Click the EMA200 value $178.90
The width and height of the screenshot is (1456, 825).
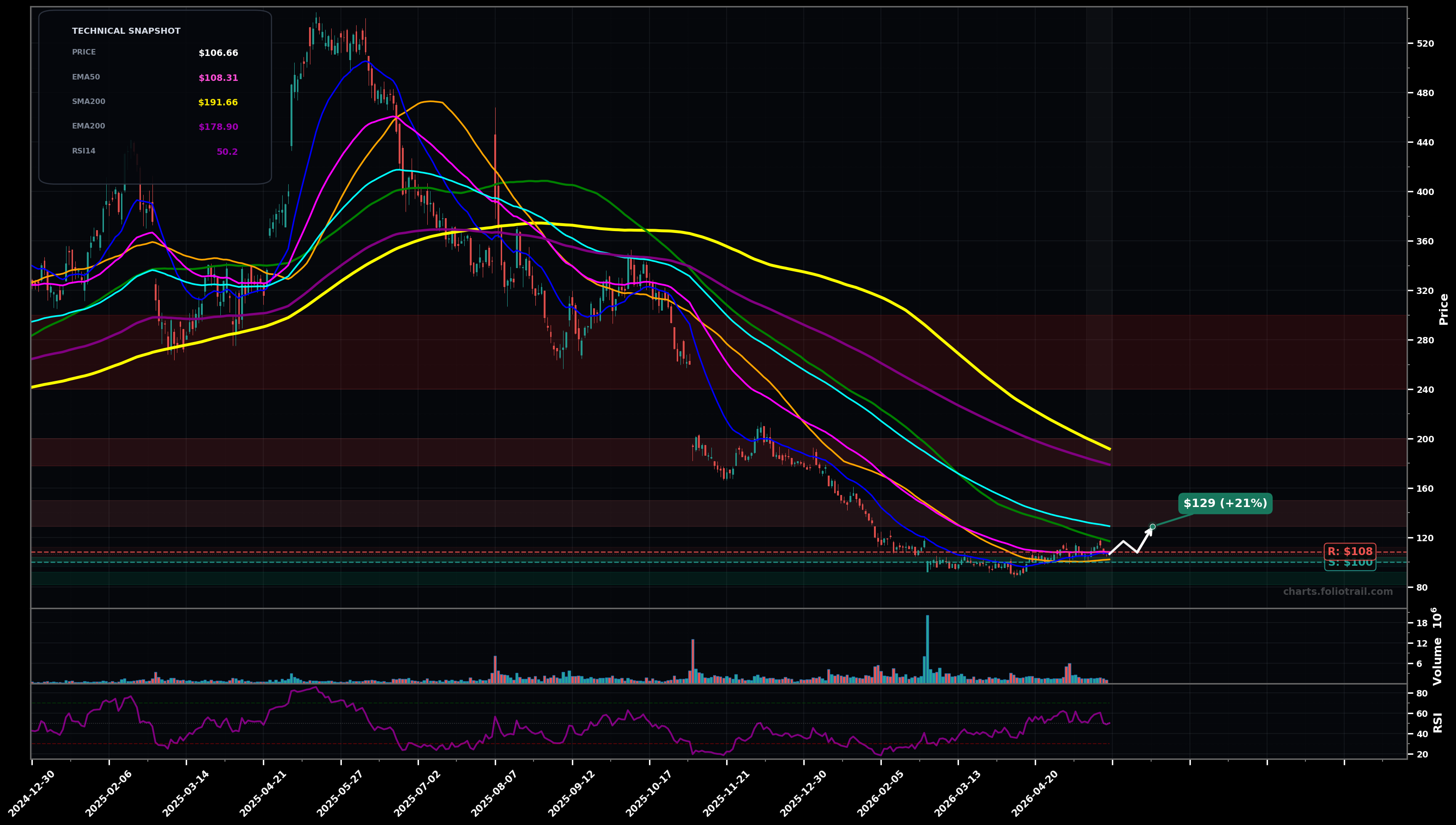pyautogui.click(x=218, y=127)
